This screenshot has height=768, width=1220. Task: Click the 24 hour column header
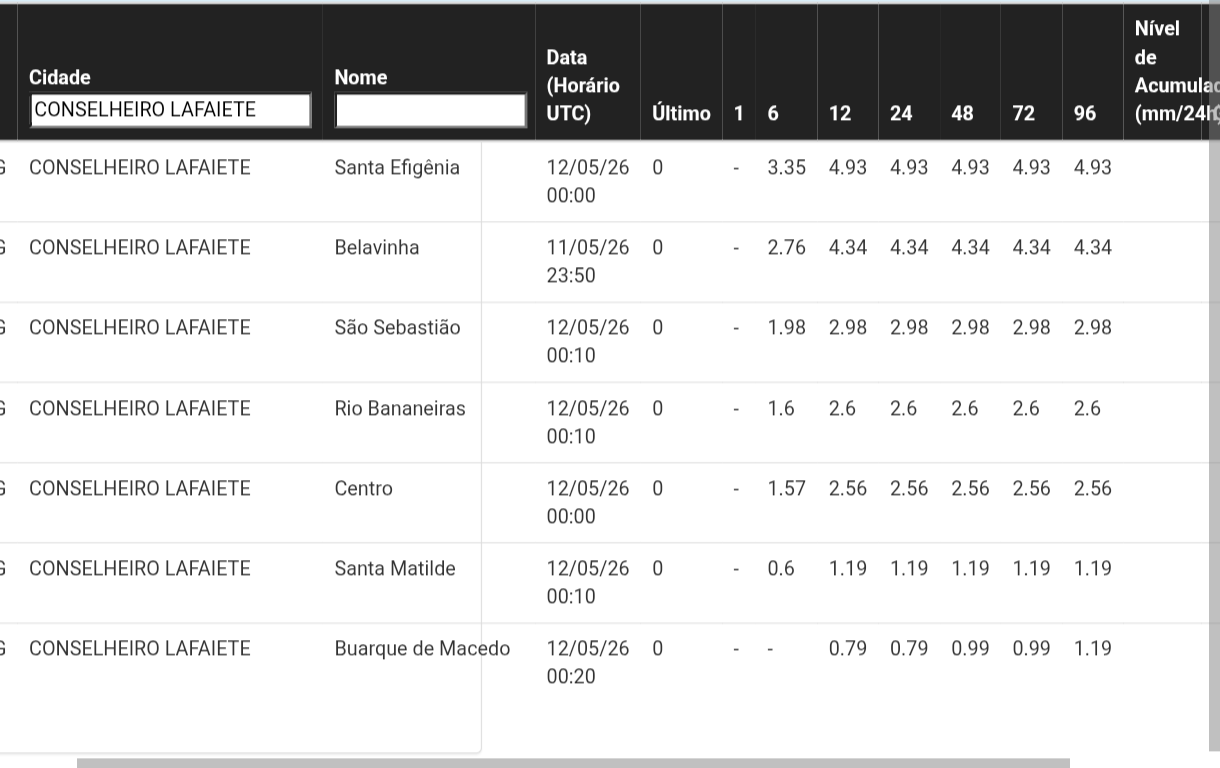point(901,113)
